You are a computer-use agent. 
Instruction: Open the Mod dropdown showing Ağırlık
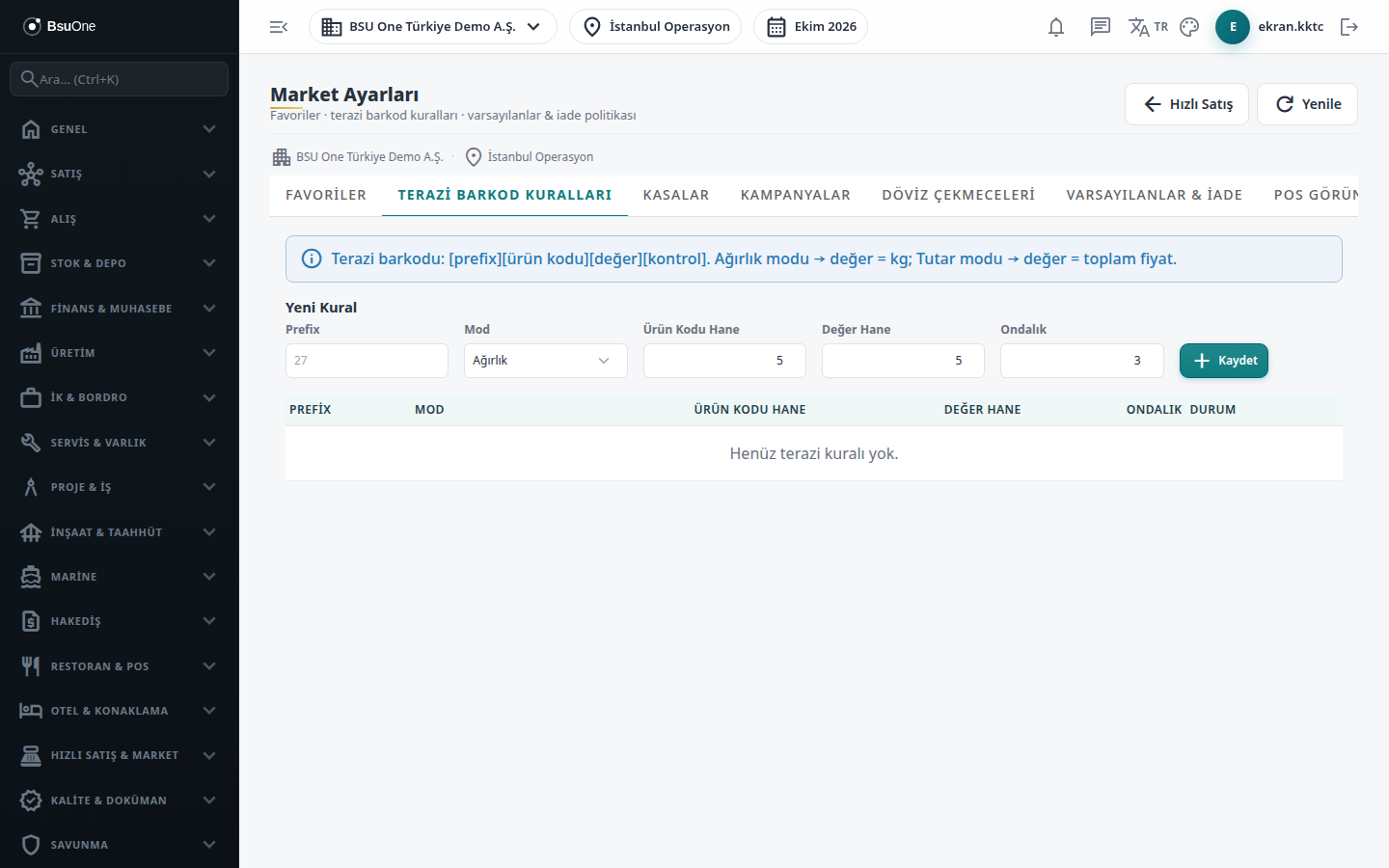tap(546, 361)
